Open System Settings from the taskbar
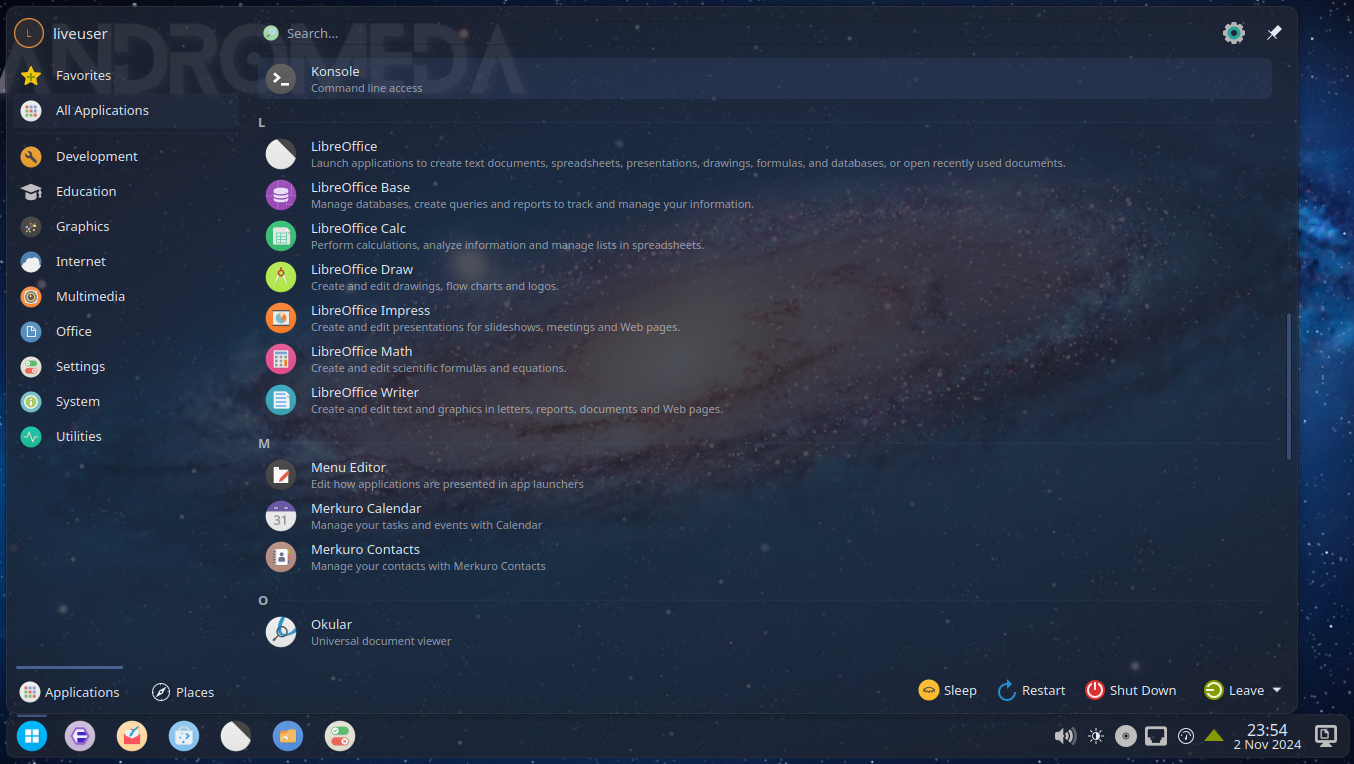Viewport: 1354px width, 764px height. click(340, 737)
